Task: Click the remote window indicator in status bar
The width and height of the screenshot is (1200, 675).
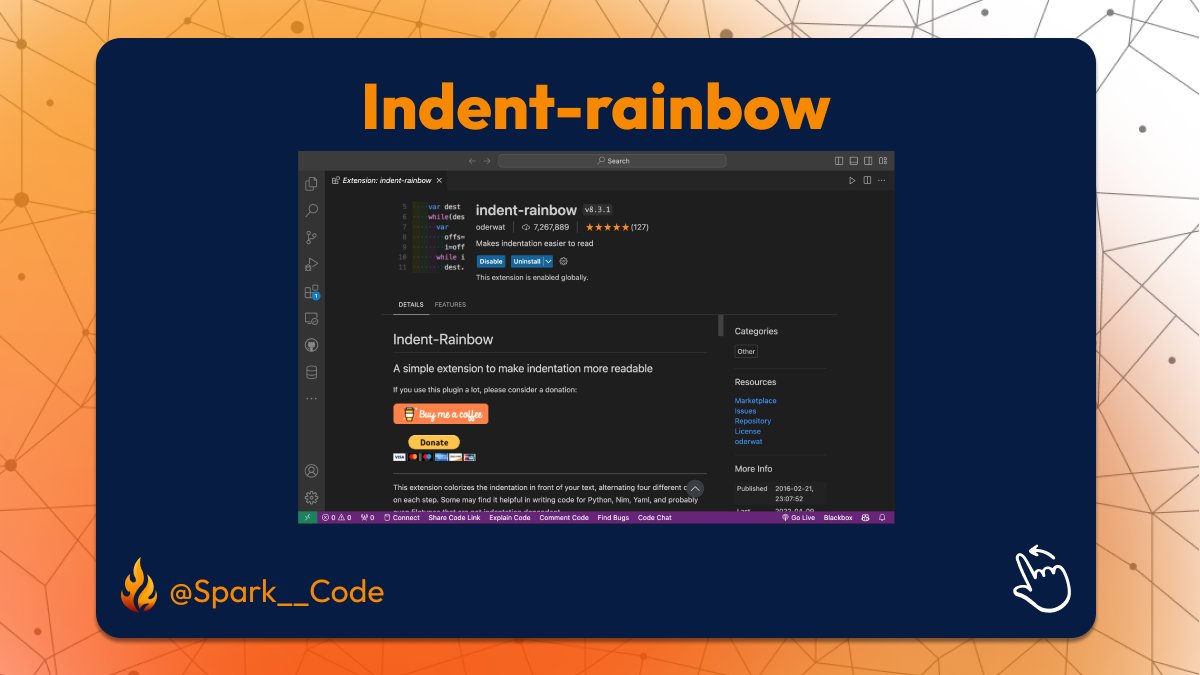Action: point(307,518)
